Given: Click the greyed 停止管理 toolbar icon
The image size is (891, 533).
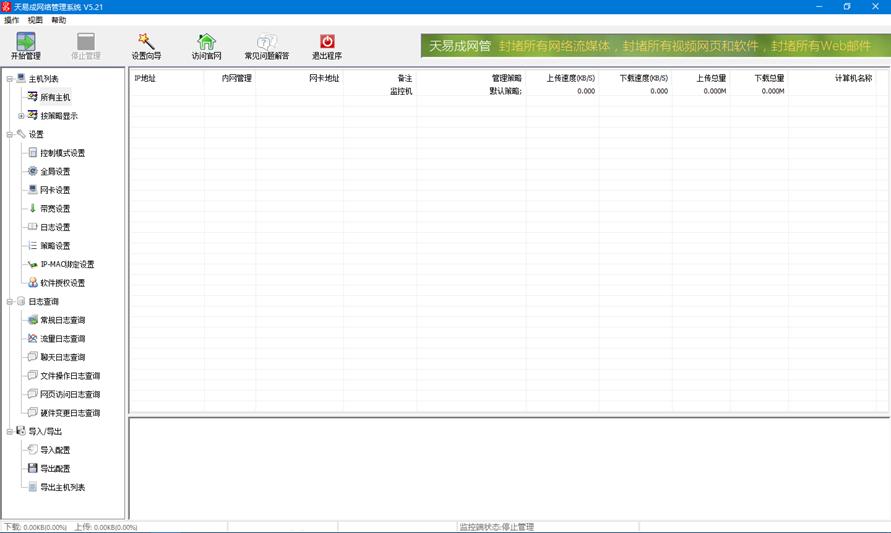Looking at the screenshot, I should pyautogui.click(x=86, y=41).
